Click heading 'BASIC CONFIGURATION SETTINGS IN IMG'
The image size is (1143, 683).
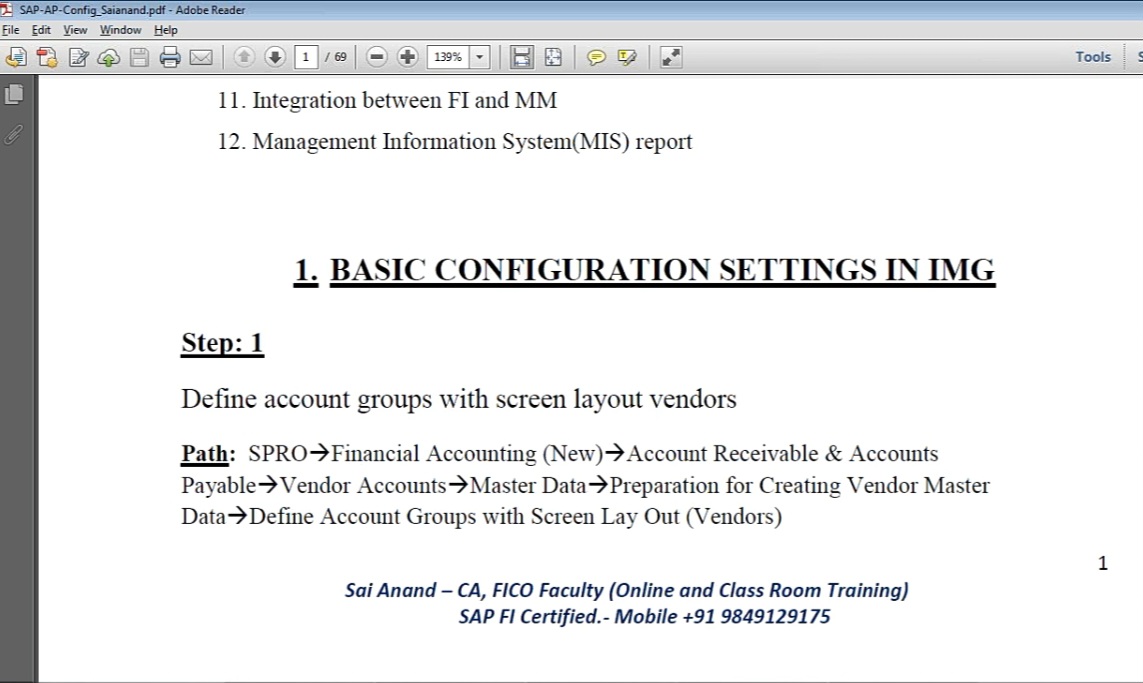(x=662, y=270)
